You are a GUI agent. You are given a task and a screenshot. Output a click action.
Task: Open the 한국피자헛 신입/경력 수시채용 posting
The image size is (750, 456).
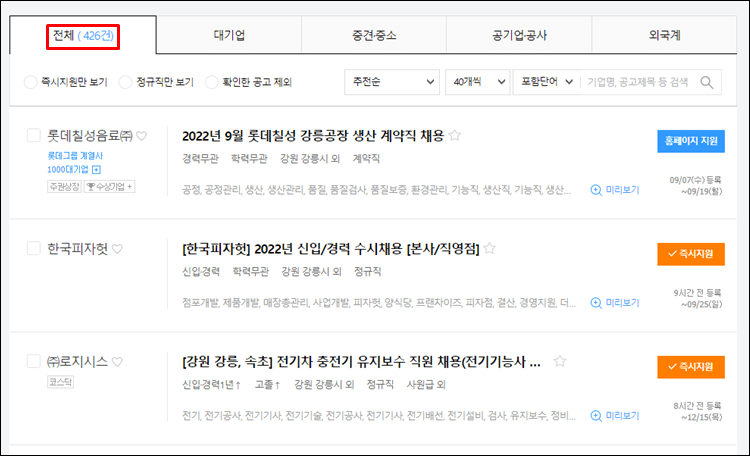coord(331,249)
